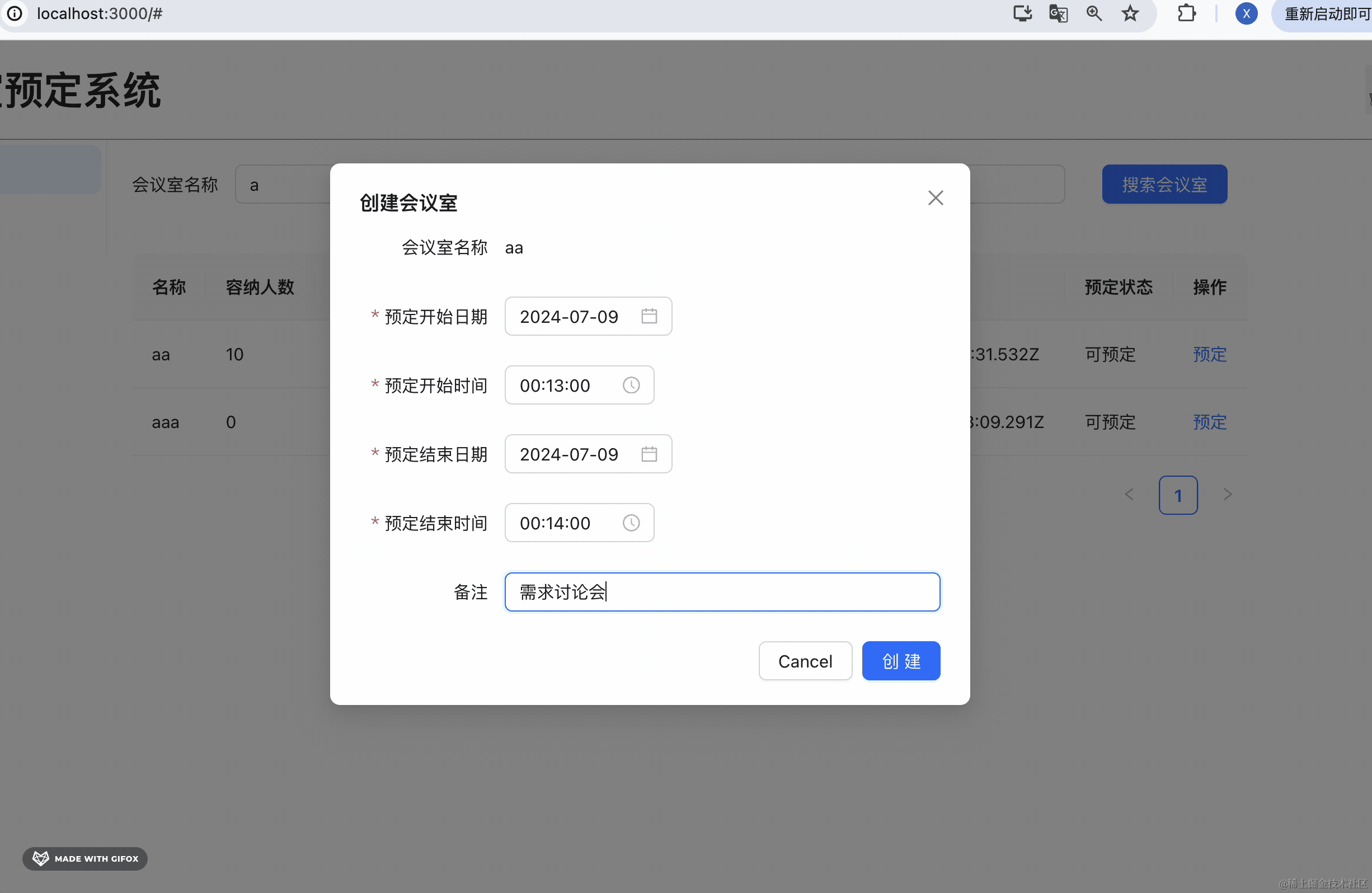Viewport: 1372px width, 893px height.
Task: Click the Cancel button
Action: coord(805,661)
